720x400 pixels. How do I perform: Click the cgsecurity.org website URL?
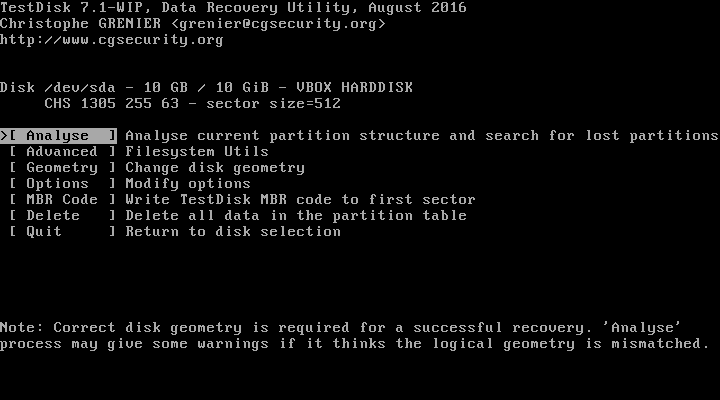click(x=112, y=40)
